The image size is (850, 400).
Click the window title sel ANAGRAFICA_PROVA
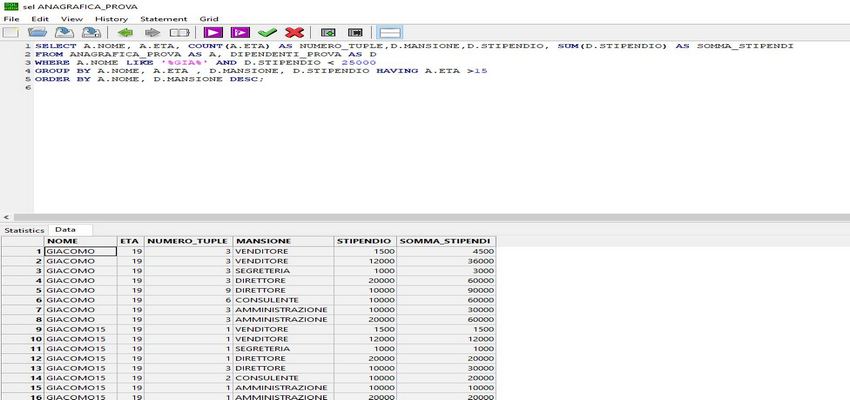(x=80, y=7)
